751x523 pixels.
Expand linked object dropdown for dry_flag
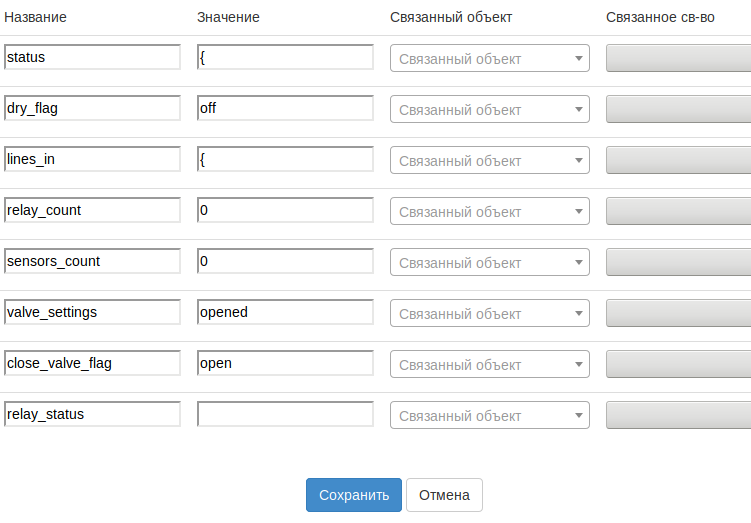tap(489, 110)
